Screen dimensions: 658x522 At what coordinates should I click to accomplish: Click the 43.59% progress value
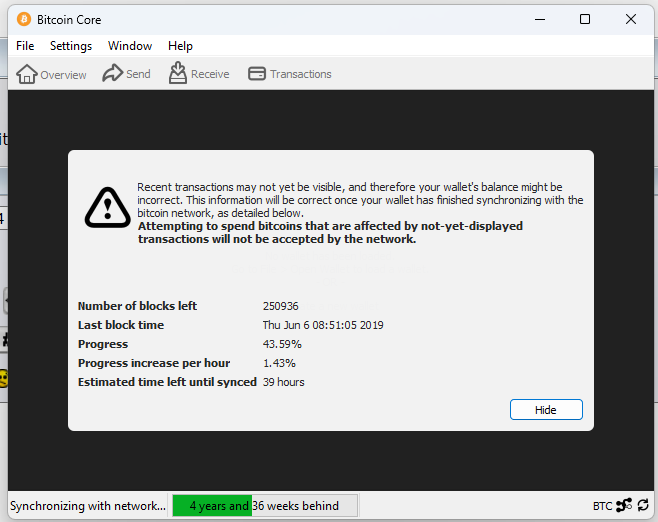pos(282,344)
